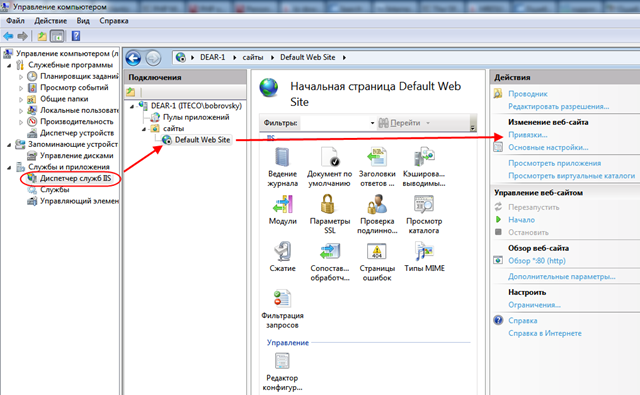This screenshot has width=640, height=395.
Task: Collapse the Службы и приложения node
Action: 9,167
